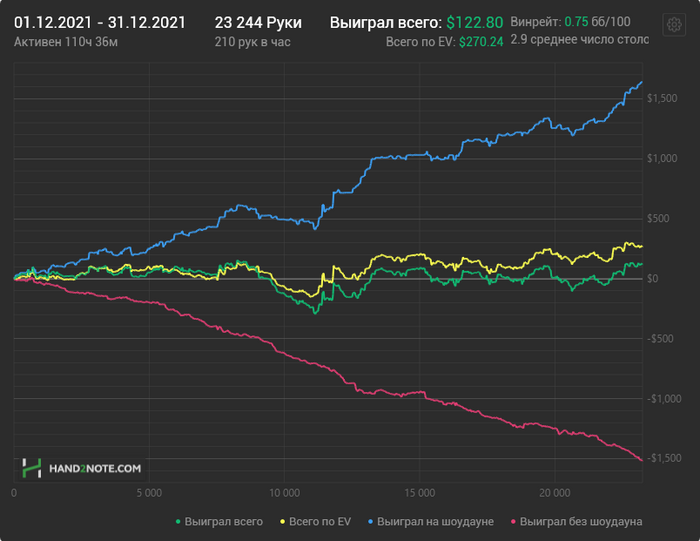The height and width of the screenshot is (541, 700).
Task: Click the 20 000 x-axis label
Action: pyautogui.click(x=555, y=493)
